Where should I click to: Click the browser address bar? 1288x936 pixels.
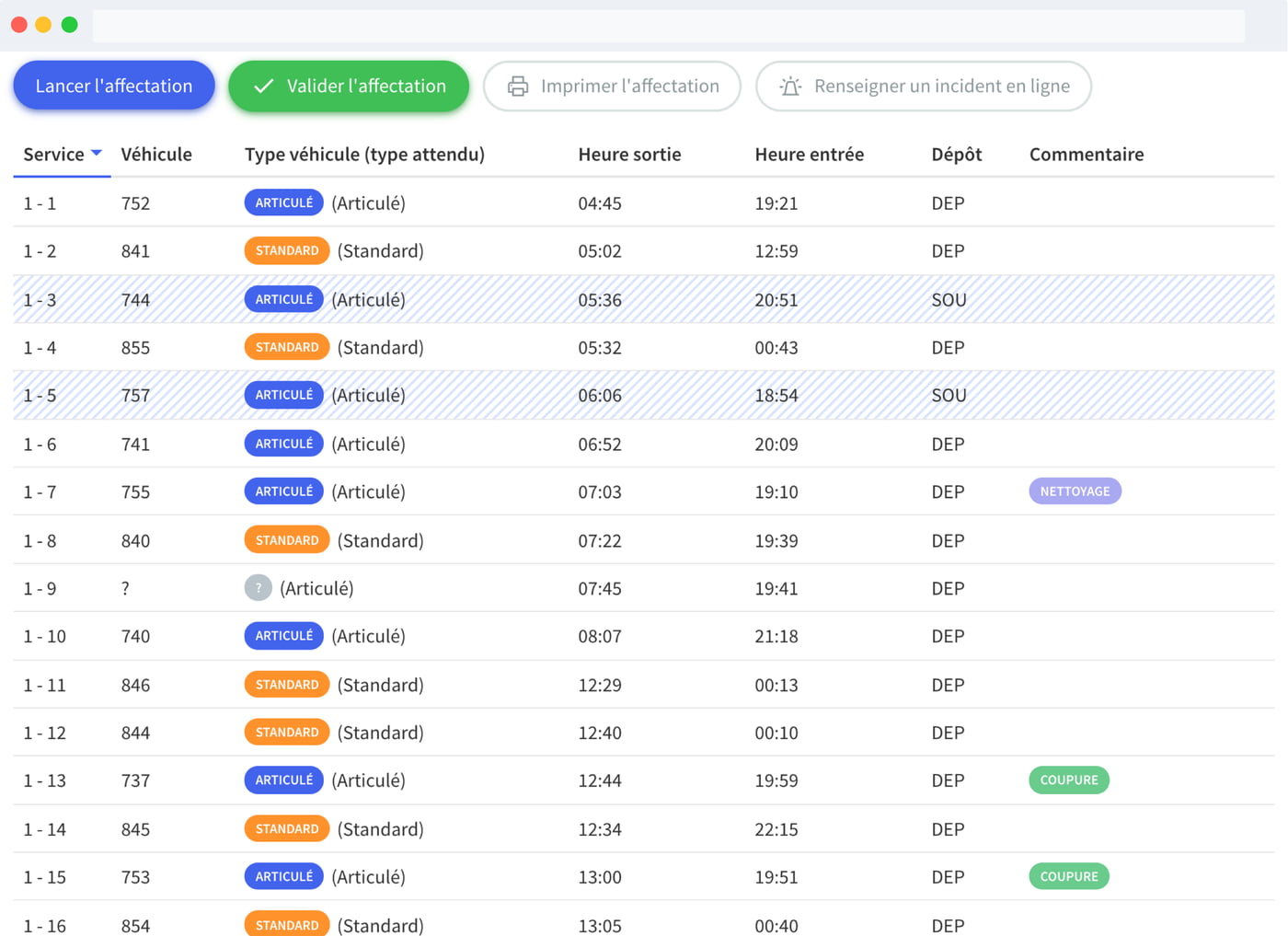(669, 26)
